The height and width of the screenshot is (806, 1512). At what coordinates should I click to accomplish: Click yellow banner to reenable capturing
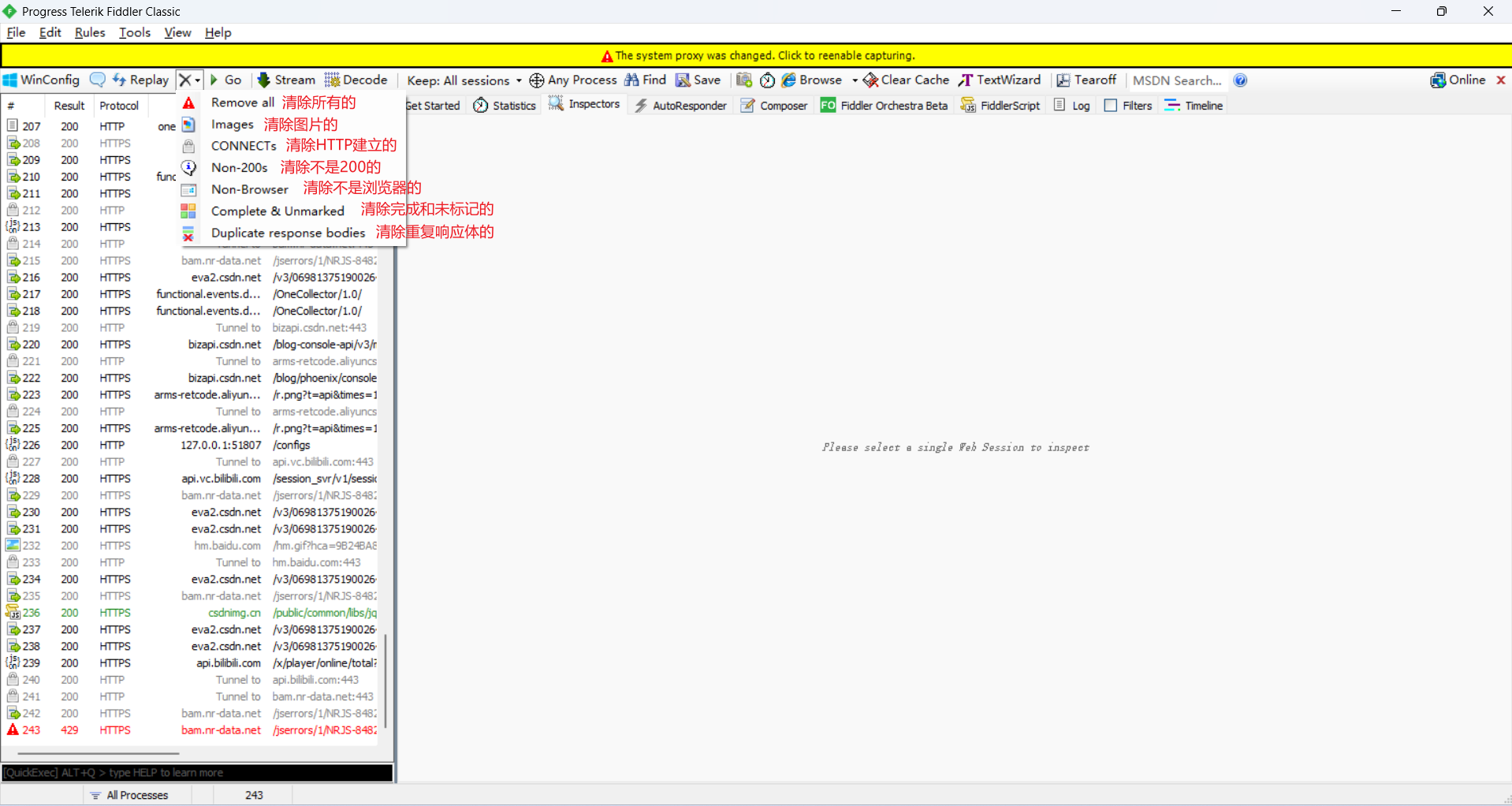756,55
